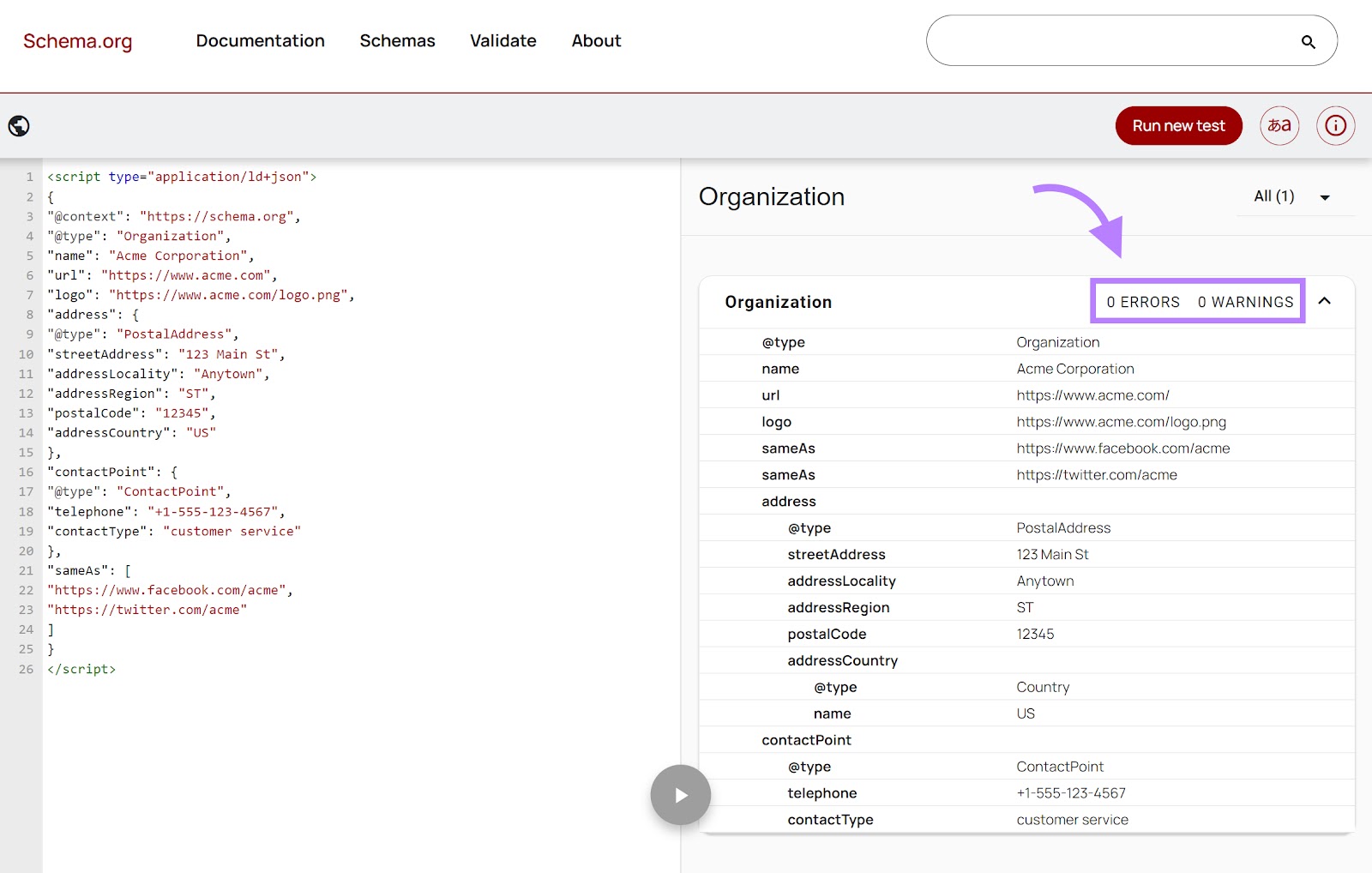The image size is (1372, 873).
Task: Click the telephone value in the results table
Action: (1070, 792)
